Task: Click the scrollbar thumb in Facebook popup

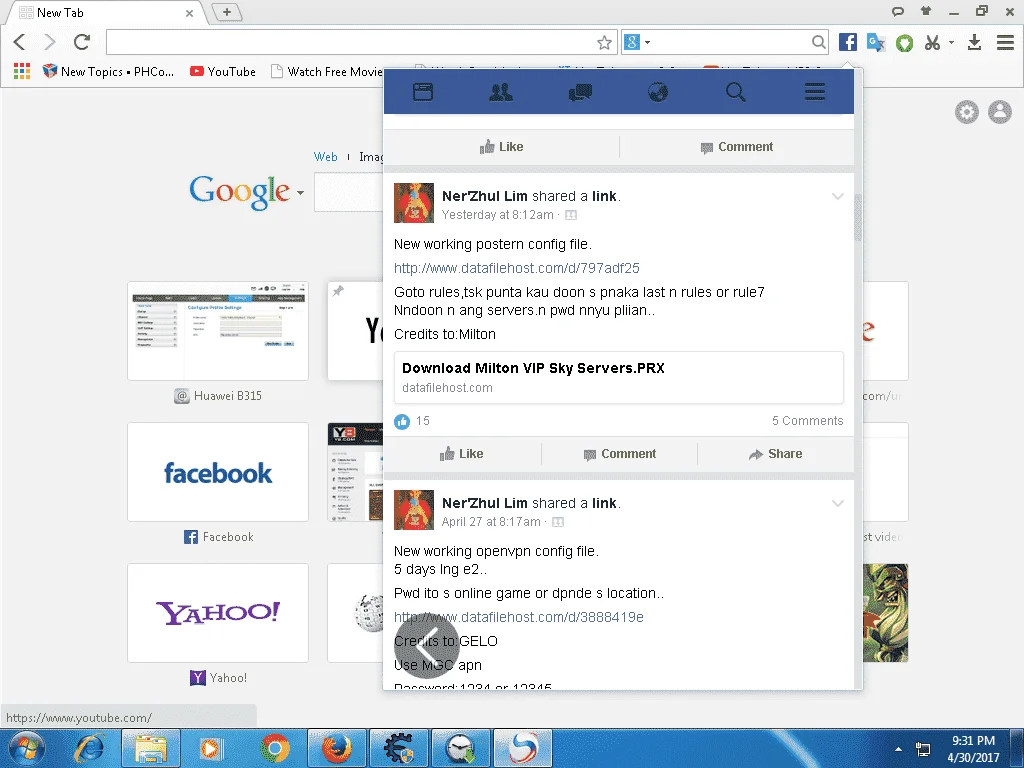Action: click(x=858, y=217)
